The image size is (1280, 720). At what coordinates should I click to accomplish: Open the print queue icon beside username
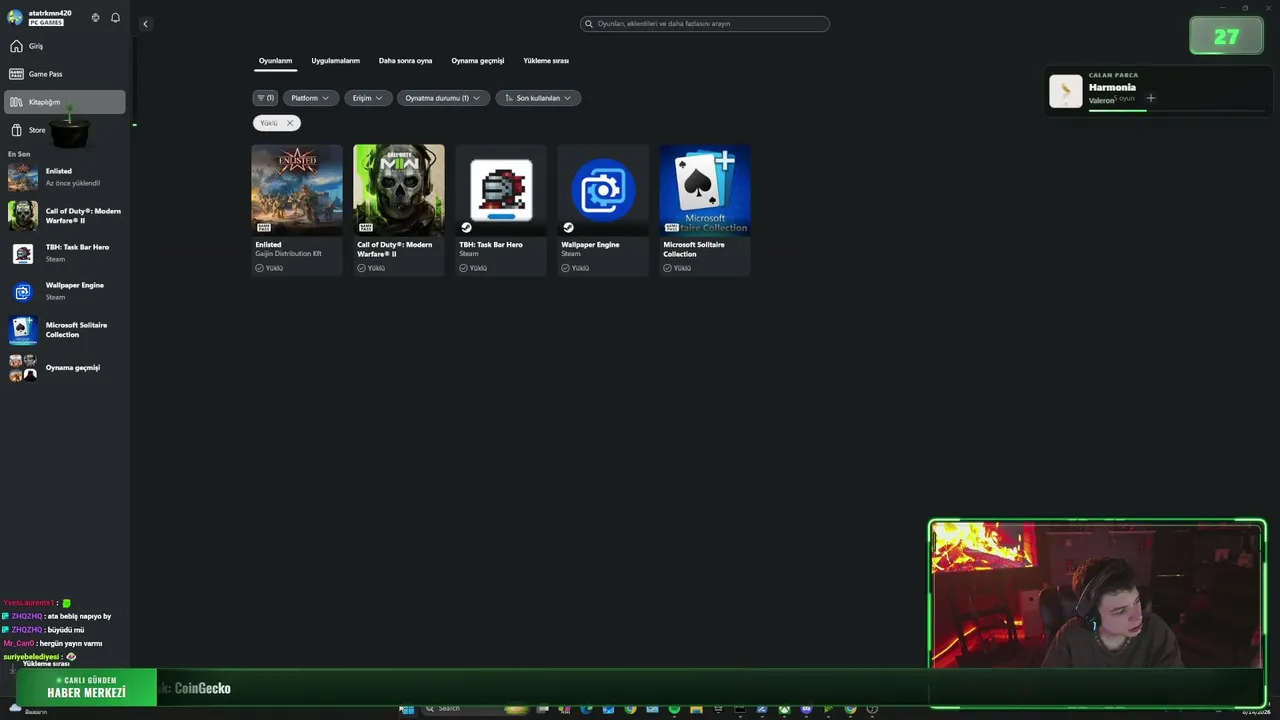[x=95, y=18]
